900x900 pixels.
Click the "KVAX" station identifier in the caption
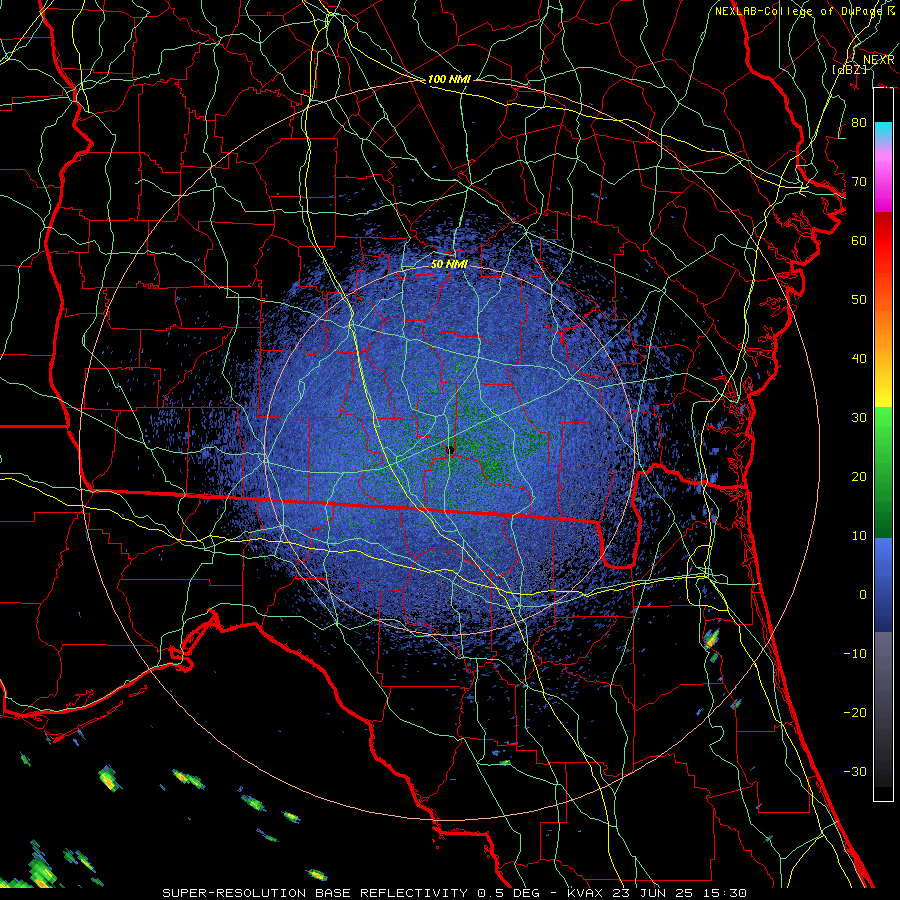pos(585,893)
